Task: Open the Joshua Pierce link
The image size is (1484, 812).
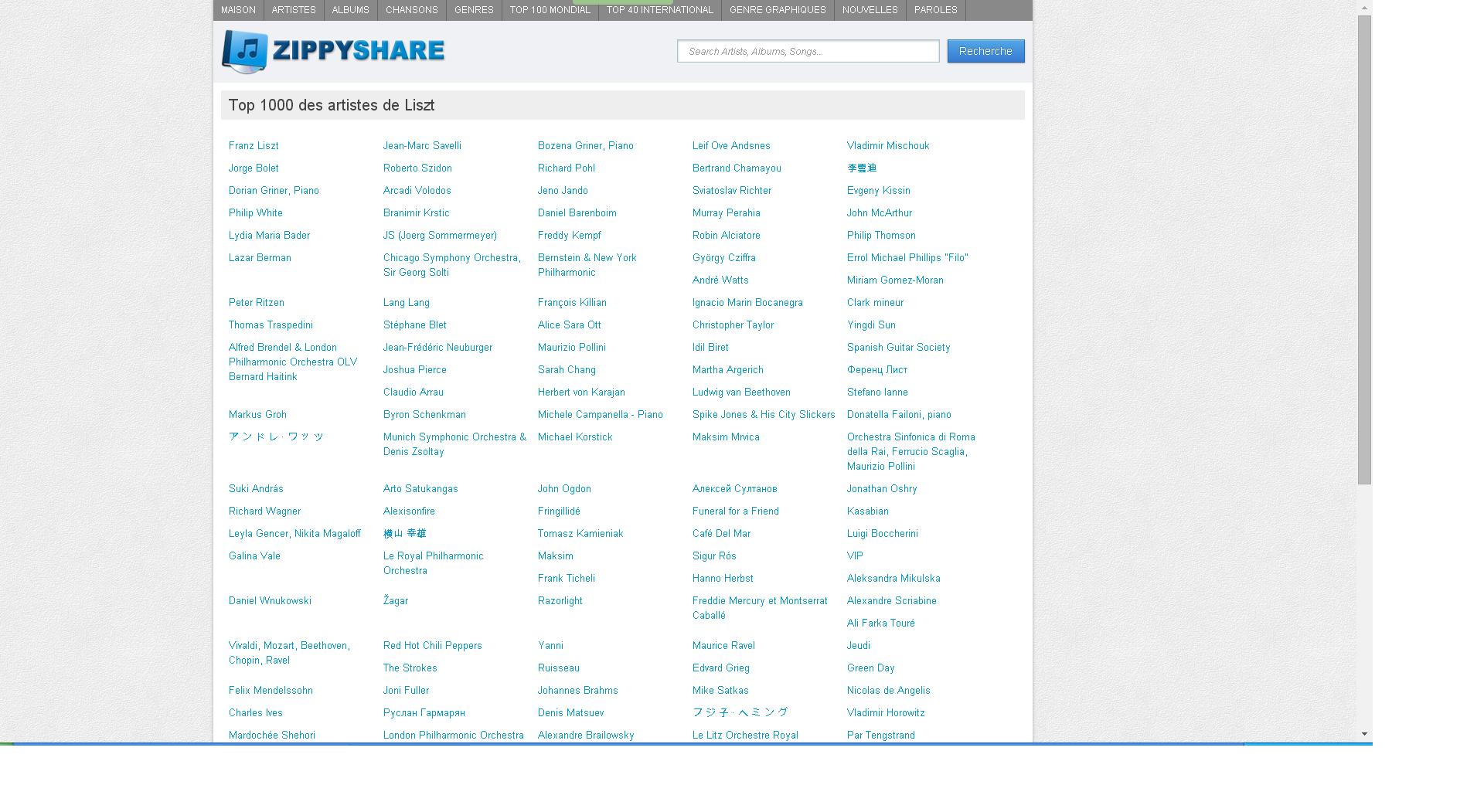Action: 415,370
